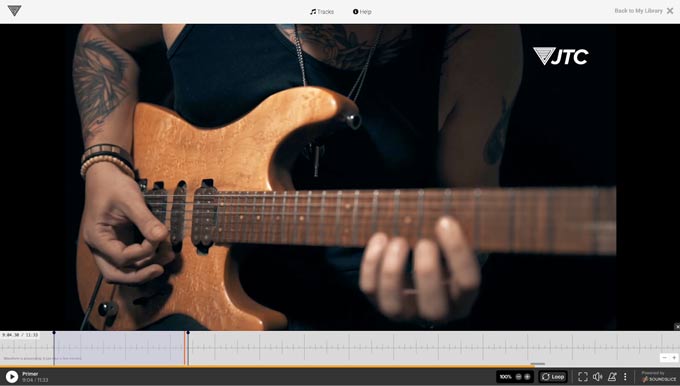
Task: Click the JTC triangle logo in header
Action: [14, 11]
